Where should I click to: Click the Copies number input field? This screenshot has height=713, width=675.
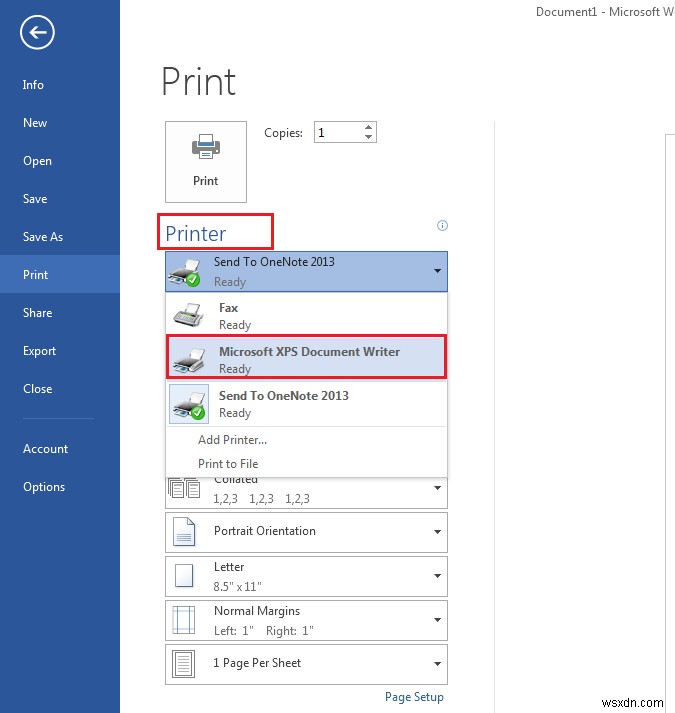coord(338,132)
